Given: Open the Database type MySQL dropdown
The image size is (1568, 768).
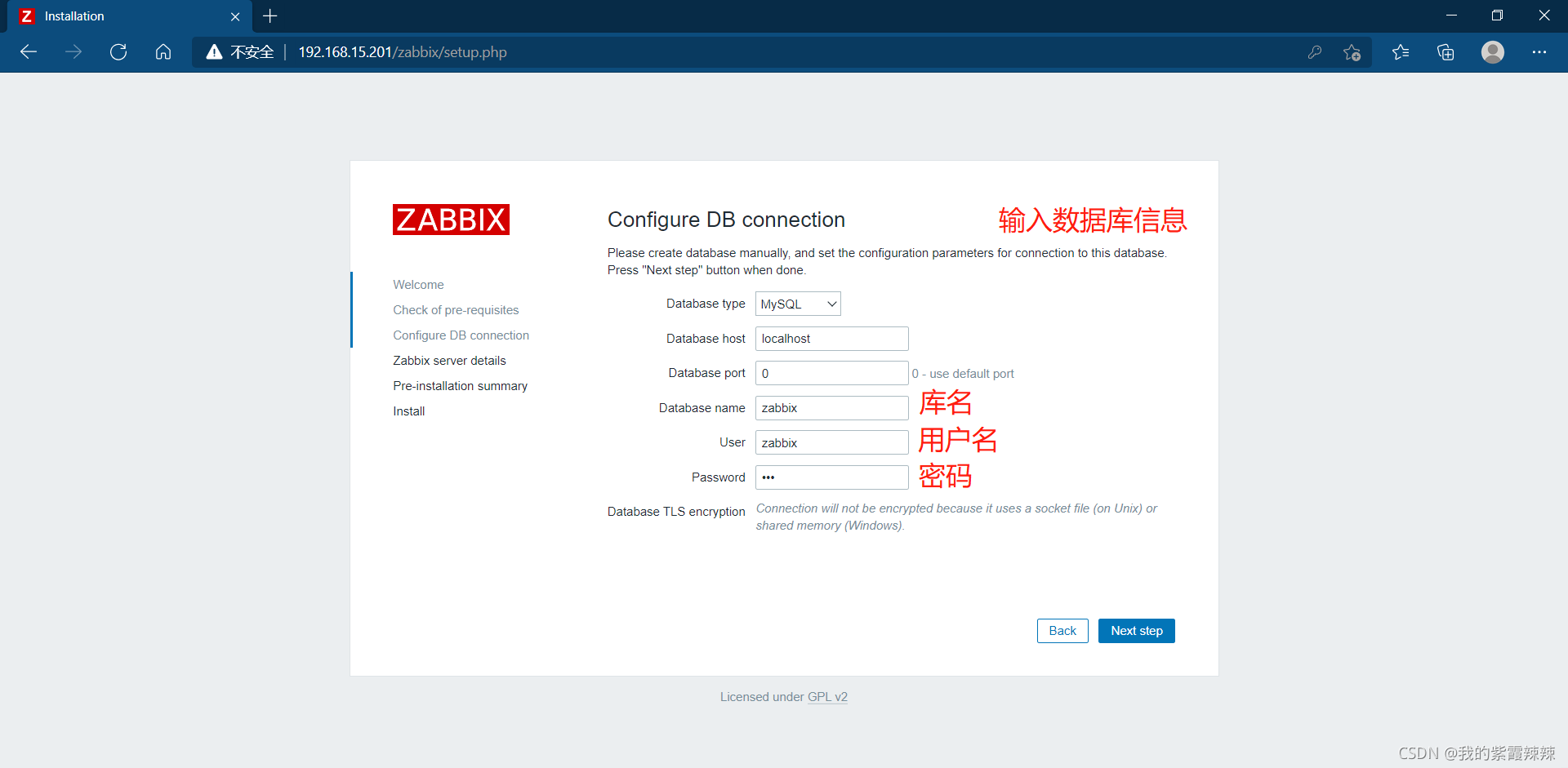Looking at the screenshot, I should (798, 304).
